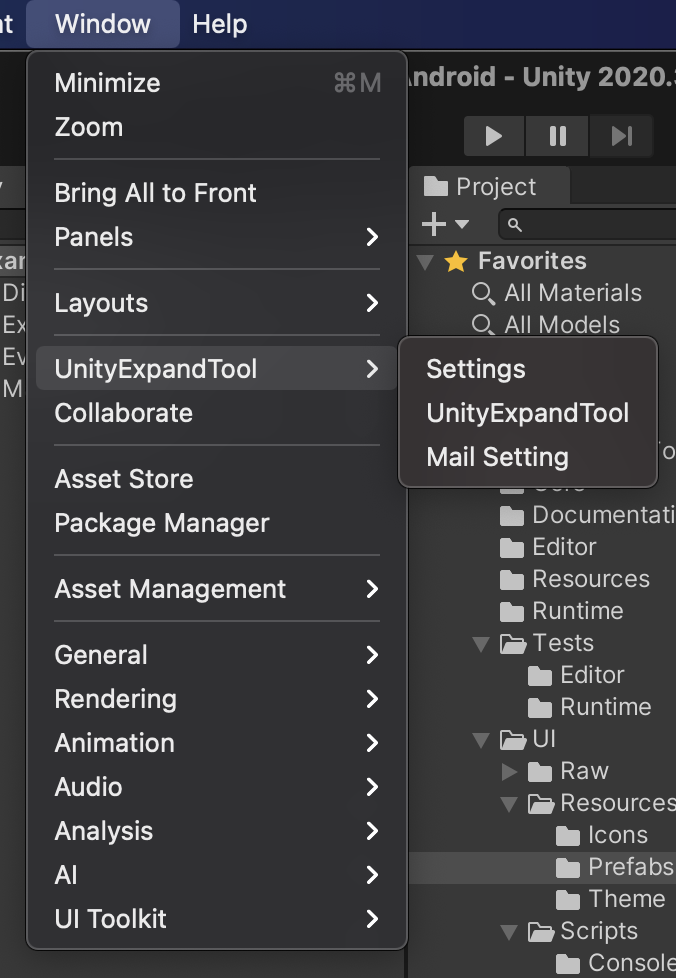
Task: Expand the Audio submenu
Action: pyautogui.click(x=217, y=787)
